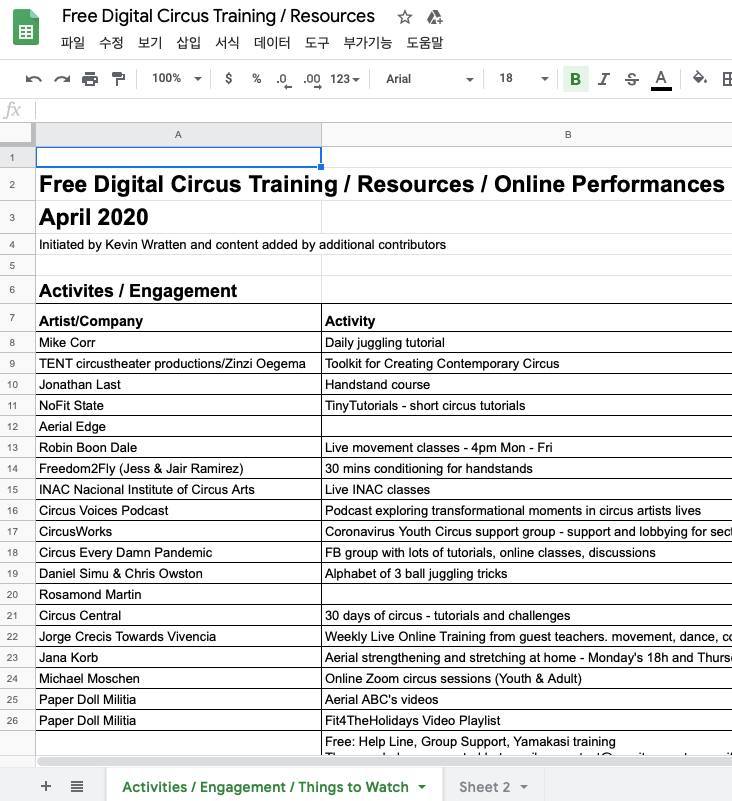The image size is (732, 801).
Task: Toggle bold formatting
Action: [576, 79]
